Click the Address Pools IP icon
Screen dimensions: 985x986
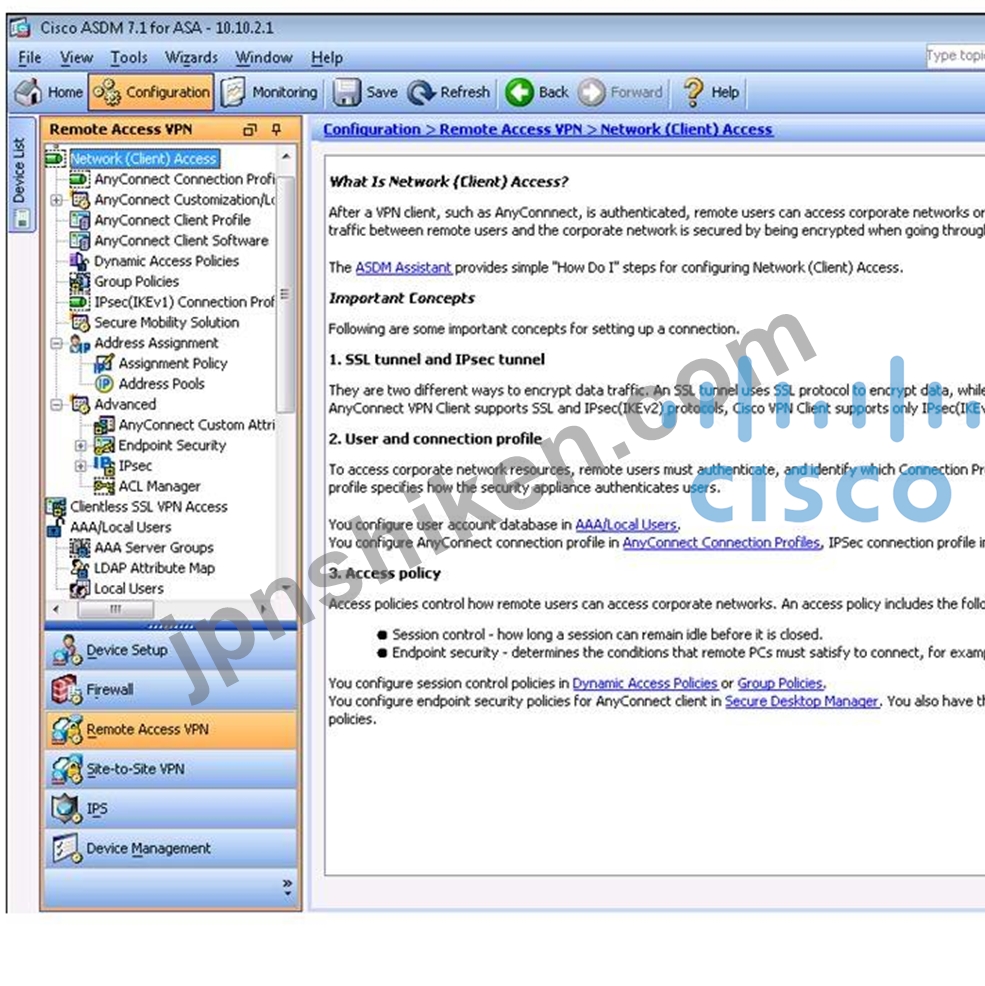104,384
